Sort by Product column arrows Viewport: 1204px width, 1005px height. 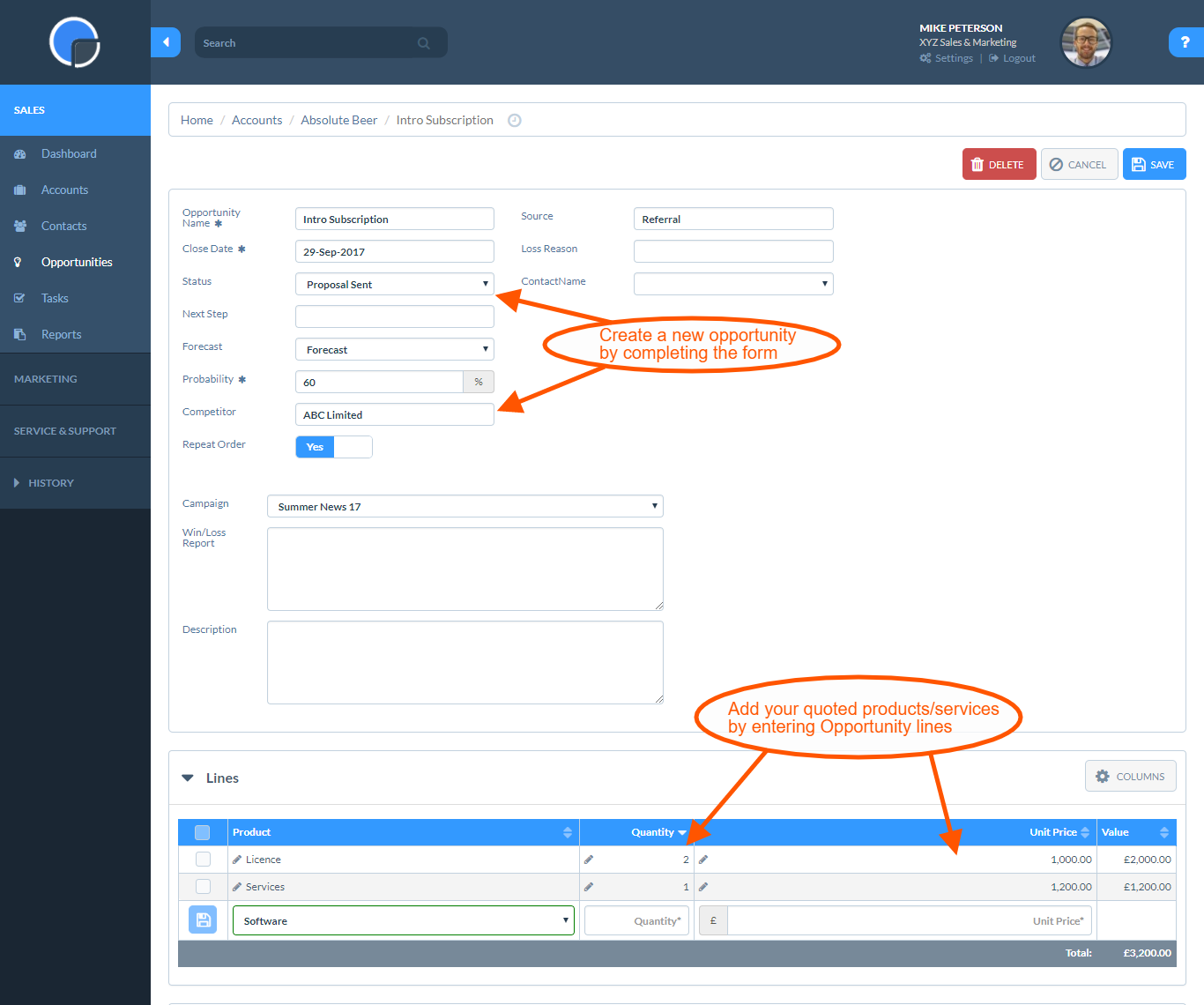[568, 832]
